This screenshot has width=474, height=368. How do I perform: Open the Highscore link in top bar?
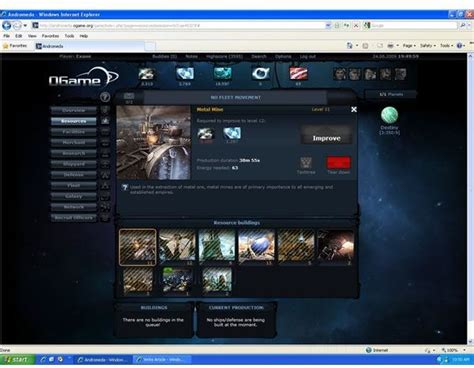(224, 57)
